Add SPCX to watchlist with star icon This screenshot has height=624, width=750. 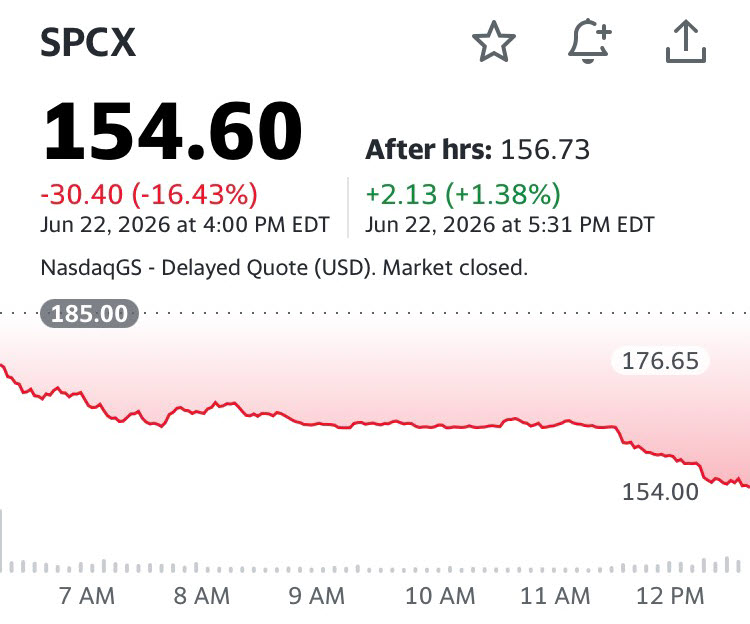[494, 42]
